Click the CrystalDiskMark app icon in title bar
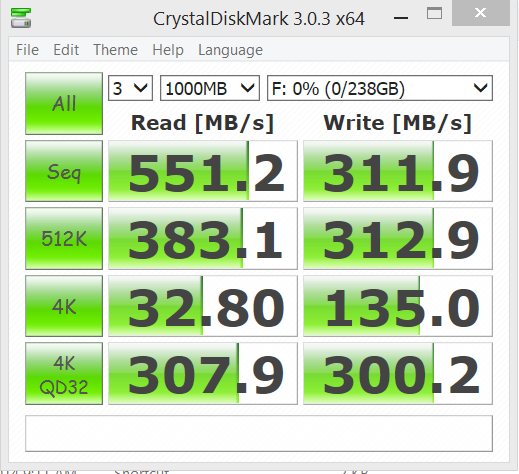The width and height of the screenshot is (519, 474). 21,18
